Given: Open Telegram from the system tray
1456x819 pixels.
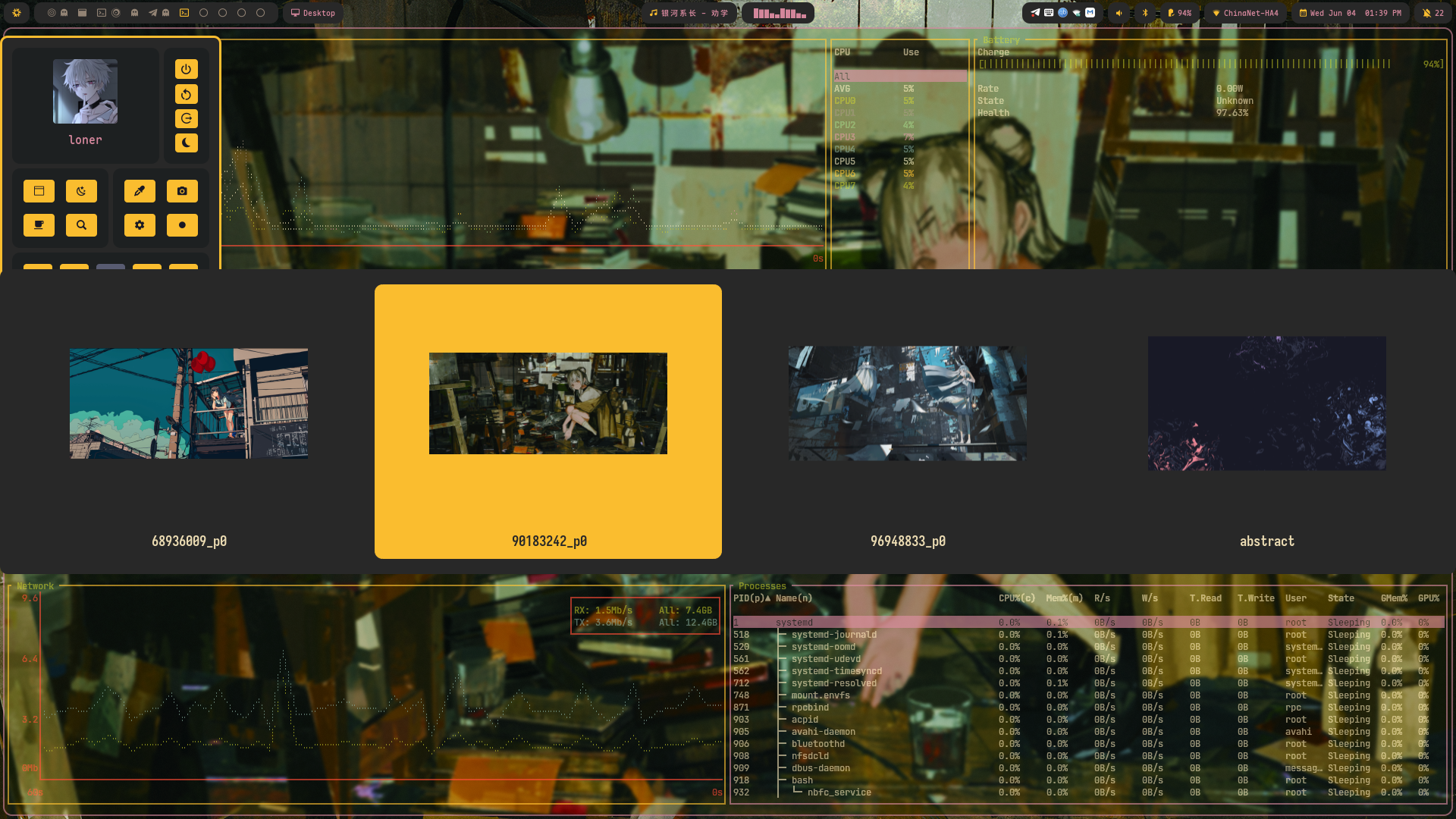Looking at the screenshot, I should (1034, 13).
